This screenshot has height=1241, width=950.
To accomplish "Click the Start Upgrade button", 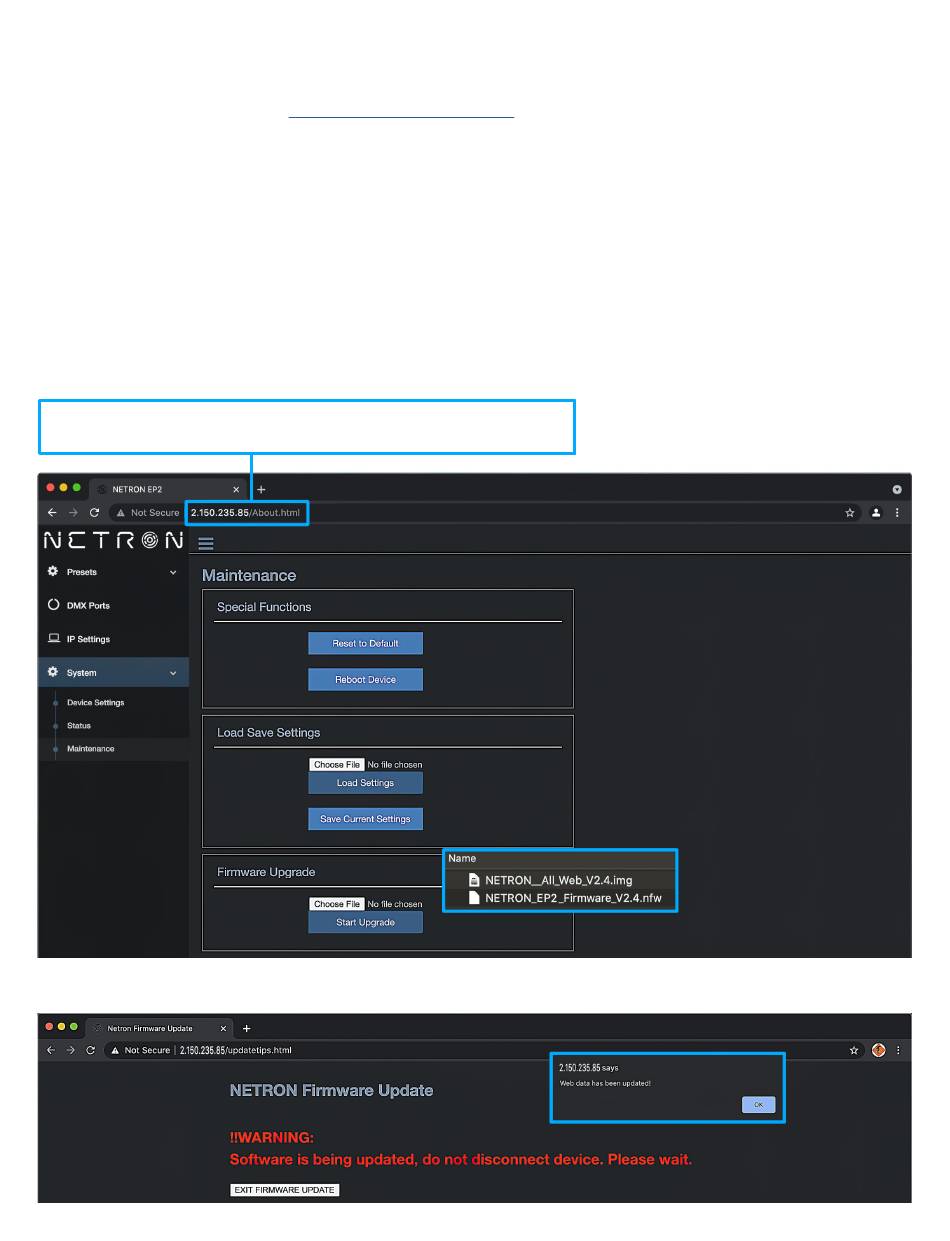I will coord(366,922).
